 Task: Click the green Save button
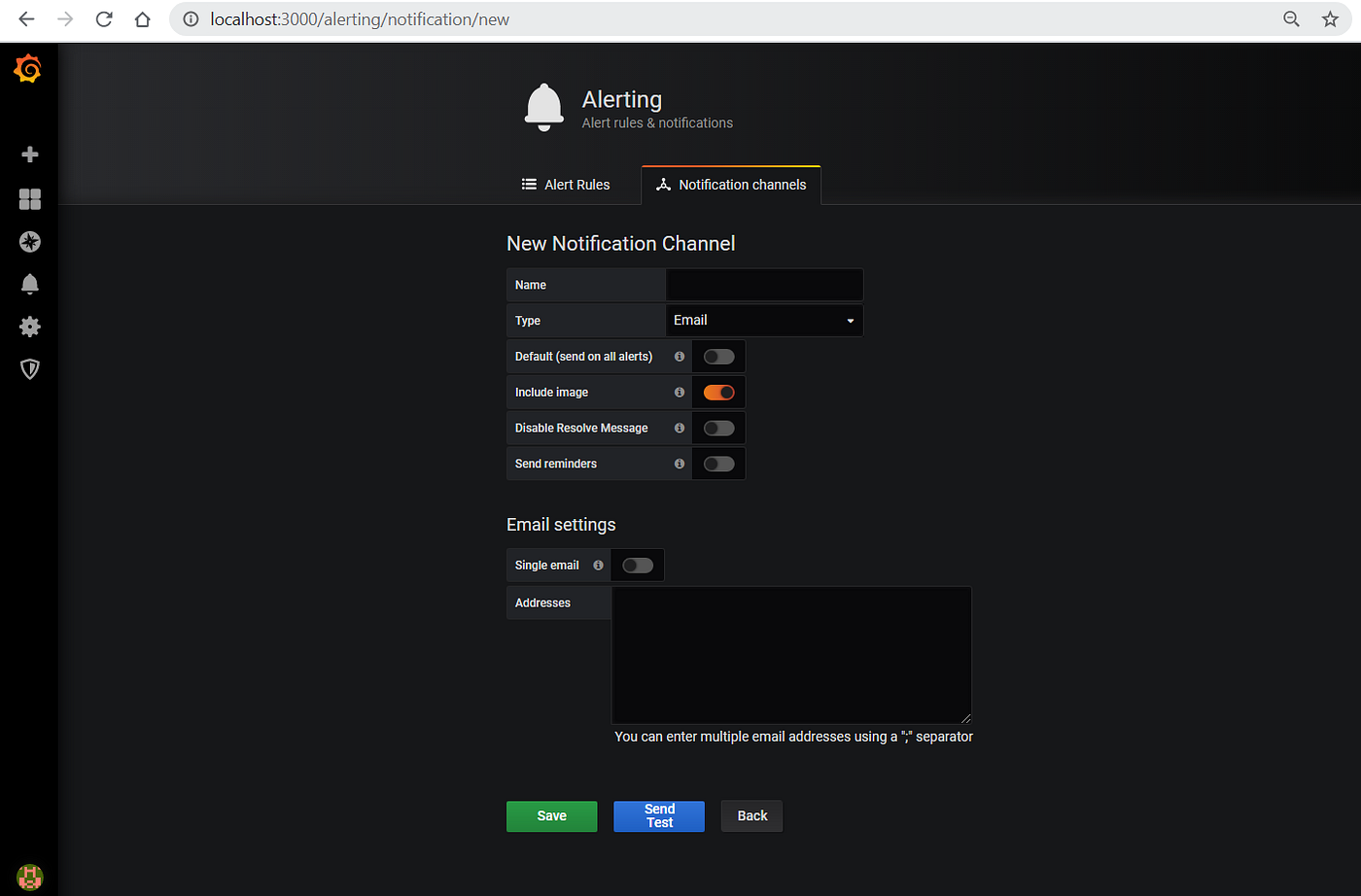(552, 816)
